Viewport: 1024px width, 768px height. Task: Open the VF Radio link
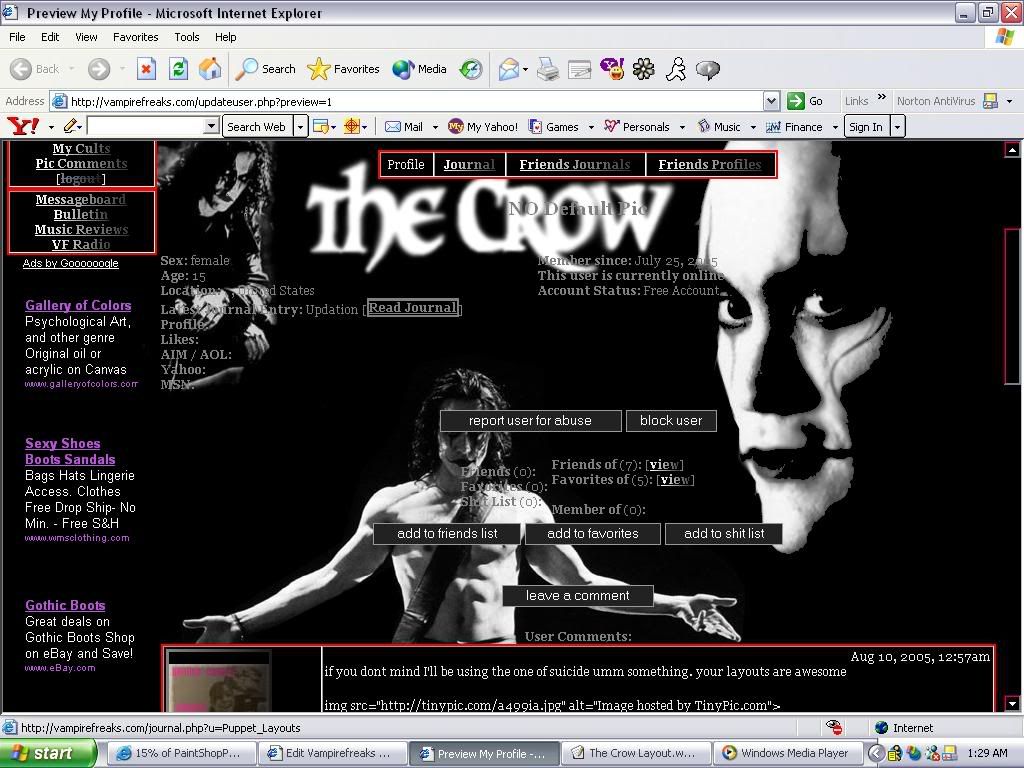click(x=81, y=244)
